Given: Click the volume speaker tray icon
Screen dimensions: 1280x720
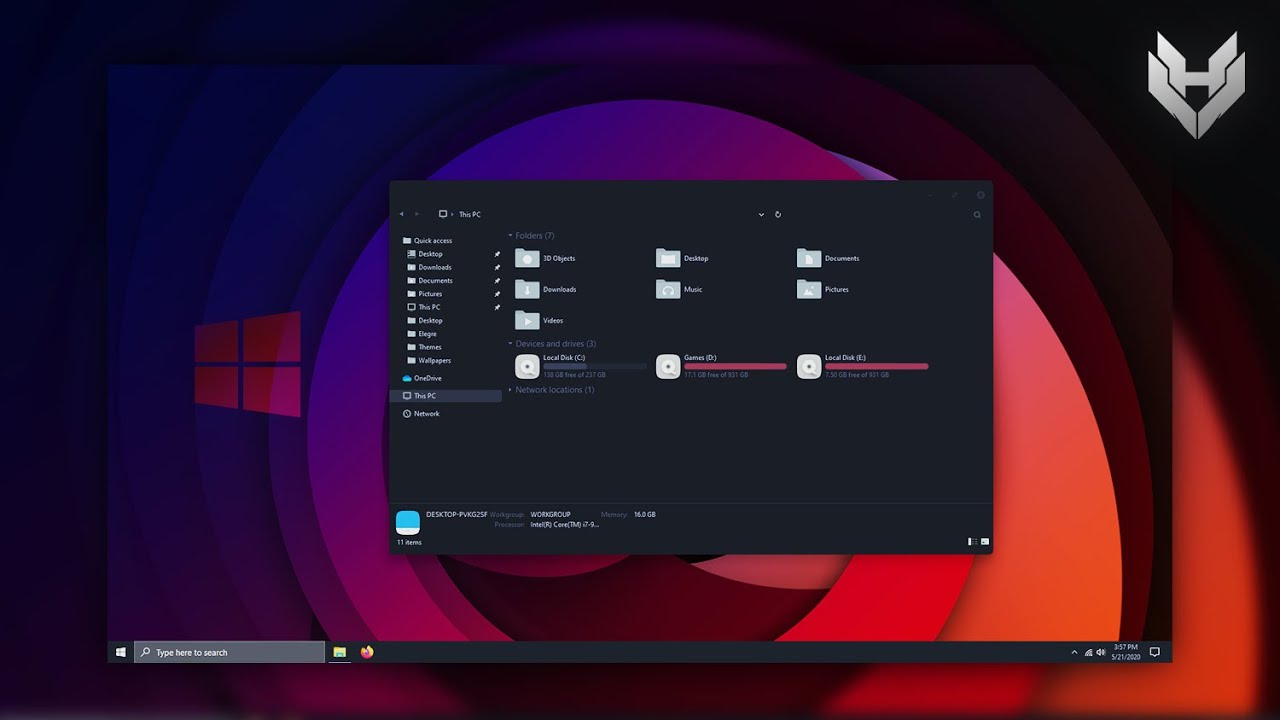Looking at the screenshot, I should (x=1101, y=652).
